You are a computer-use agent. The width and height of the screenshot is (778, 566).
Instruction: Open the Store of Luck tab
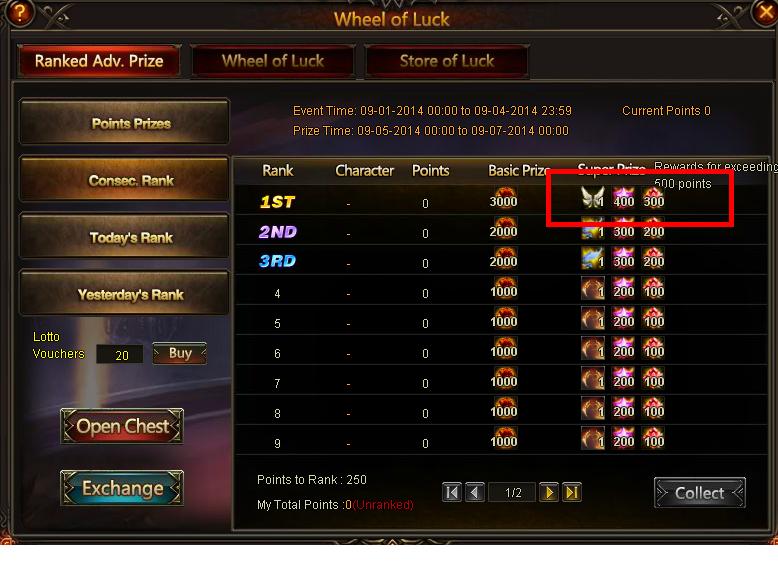pyautogui.click(x=447, y=61)
